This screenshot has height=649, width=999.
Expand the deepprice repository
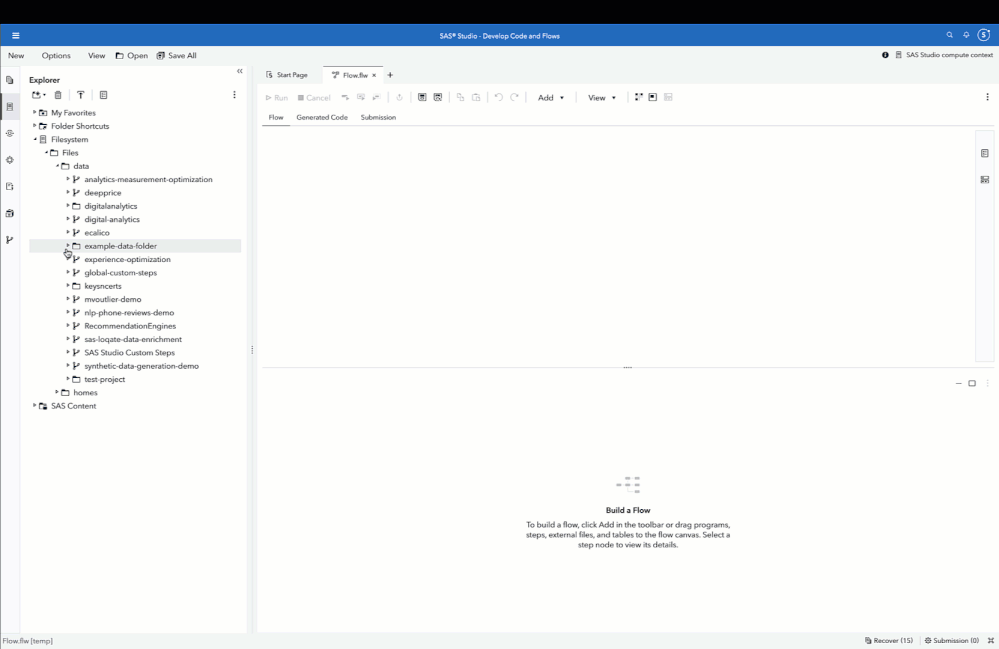68,192
